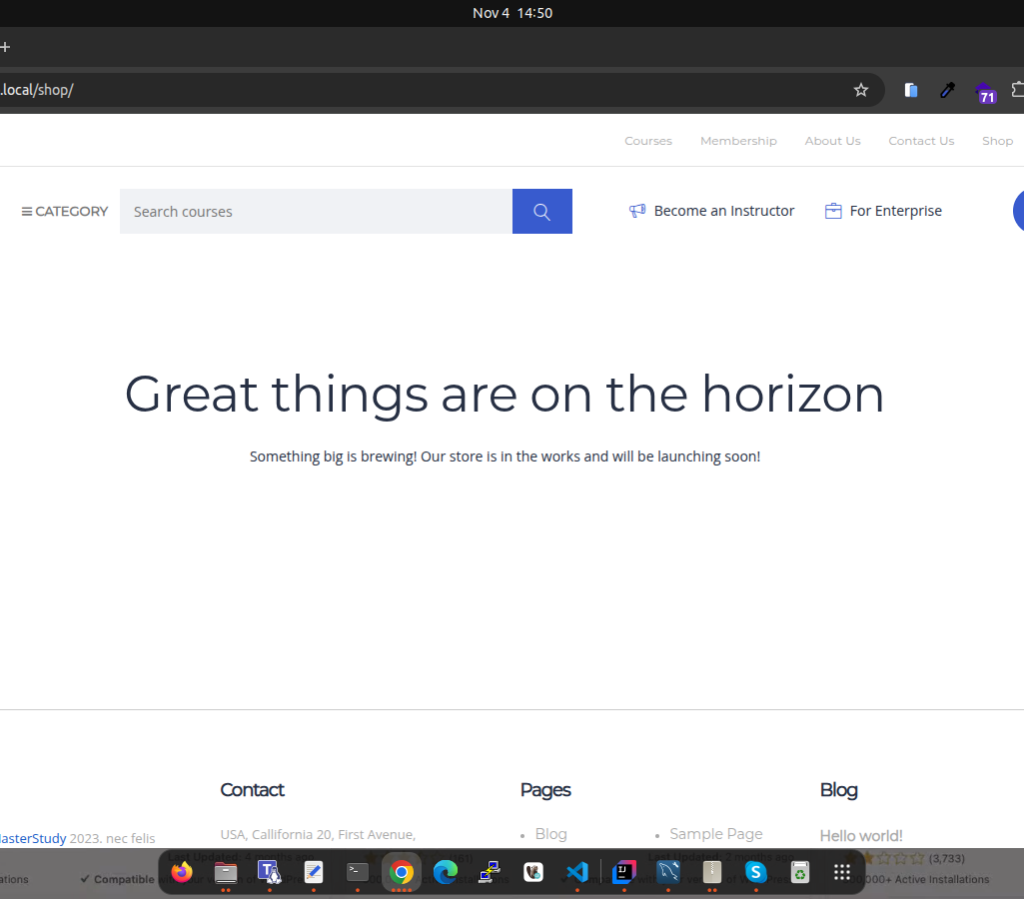Open the eyedropper color picker extension
The height and width of the screenshot is (899, 1024).
[947, 90]
